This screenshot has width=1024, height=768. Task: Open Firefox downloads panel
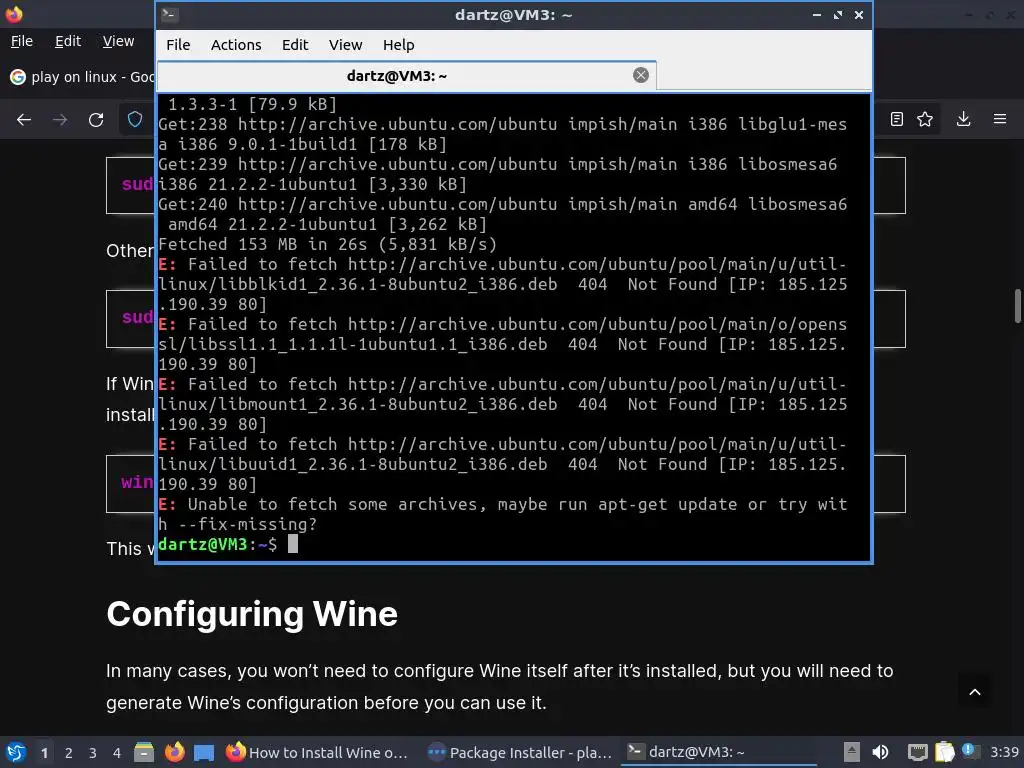(x=963, y=119)
